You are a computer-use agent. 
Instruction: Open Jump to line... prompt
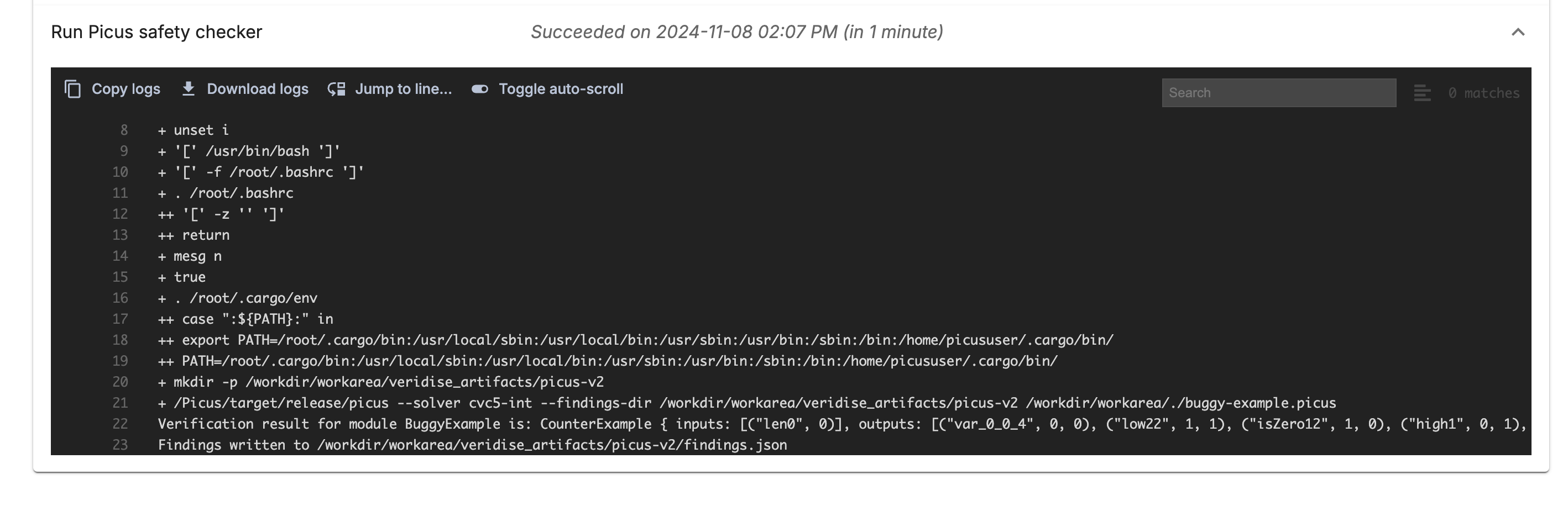click(x=404, y=89)
